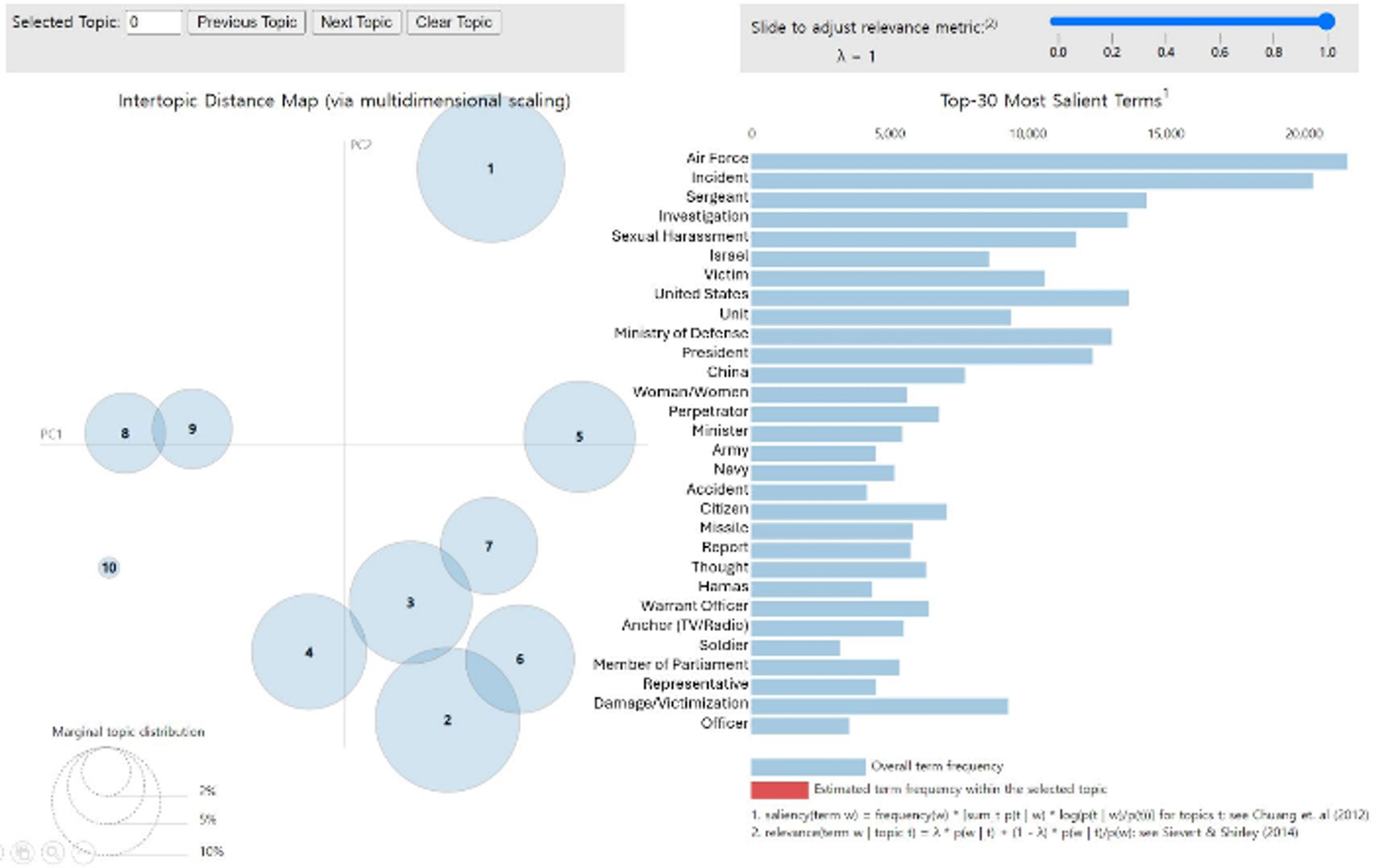
Task: Click the faint magnifier zoom icon
Action: pos(53,852)
